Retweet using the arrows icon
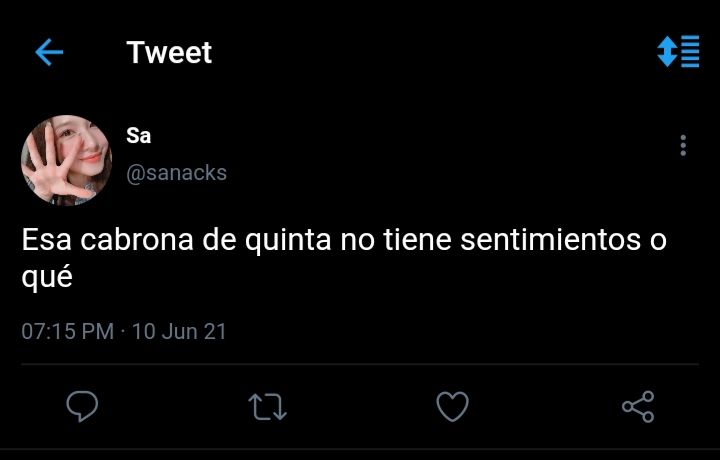The height and width of the screenshot is (460, 720). 267,407
